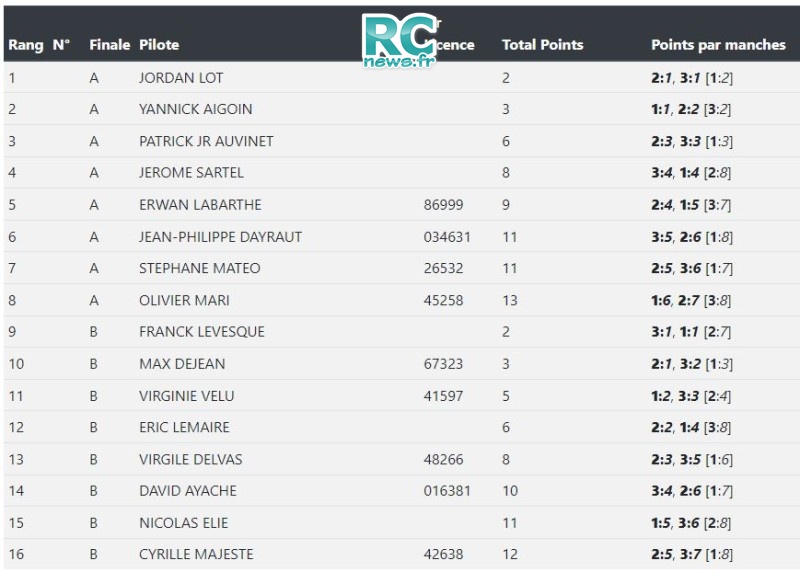Click PATRICK JR AUVINET row name
This screenshot has height=572, width=800.
tap(206, 141)
